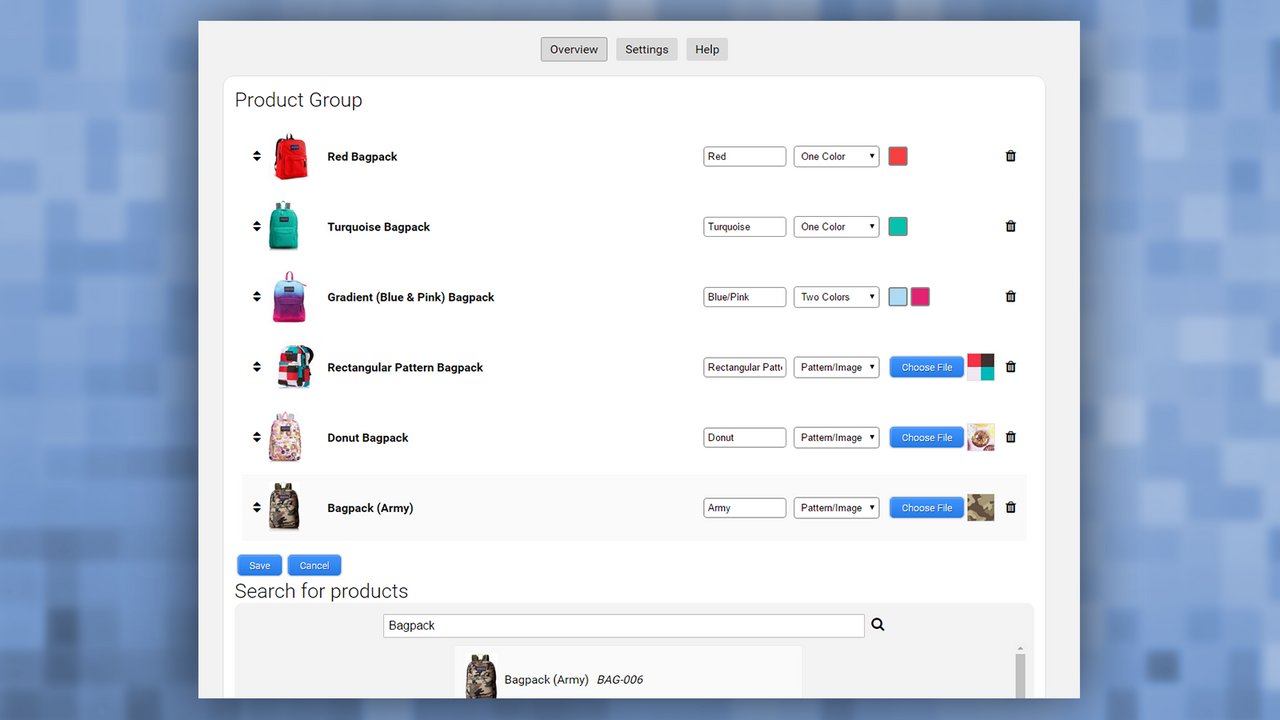Click the Bagpack search input field
Viewport: 1280px width, 720px height.
click(623, 625)
